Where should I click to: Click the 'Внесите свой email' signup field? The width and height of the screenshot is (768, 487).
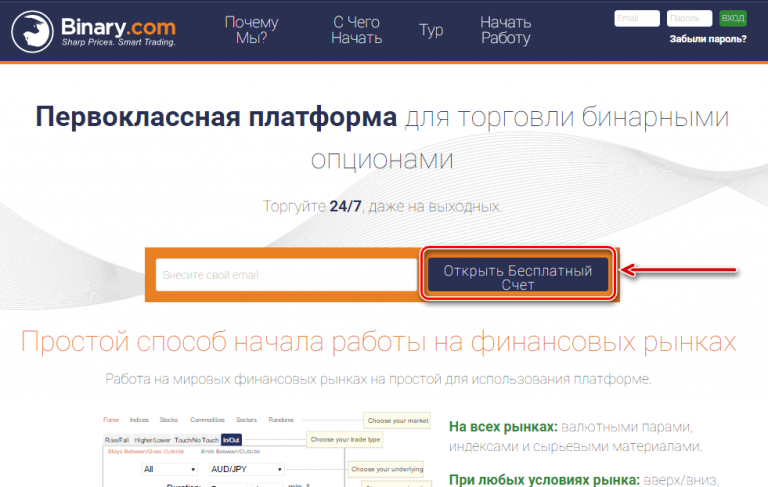pos(287,275)
